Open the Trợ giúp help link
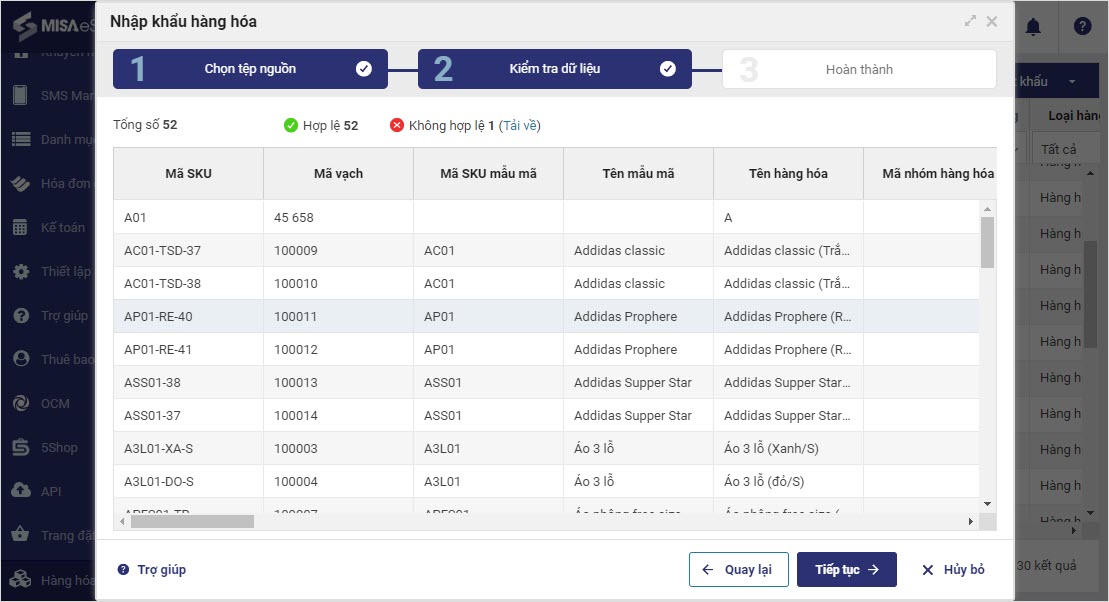This screenshot has height=602, width=1109. (152, 570)
